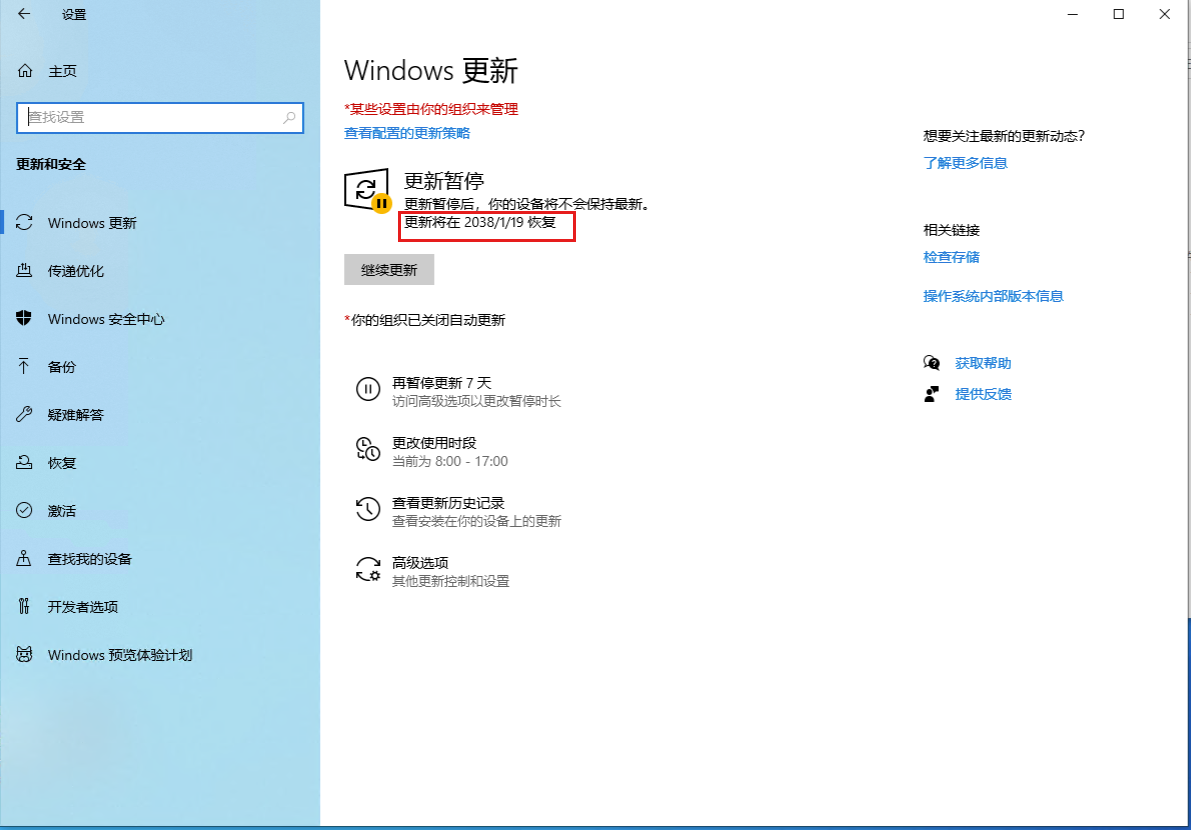Click the shield icon for Windows 安全中心

click(x=24, y=318)
